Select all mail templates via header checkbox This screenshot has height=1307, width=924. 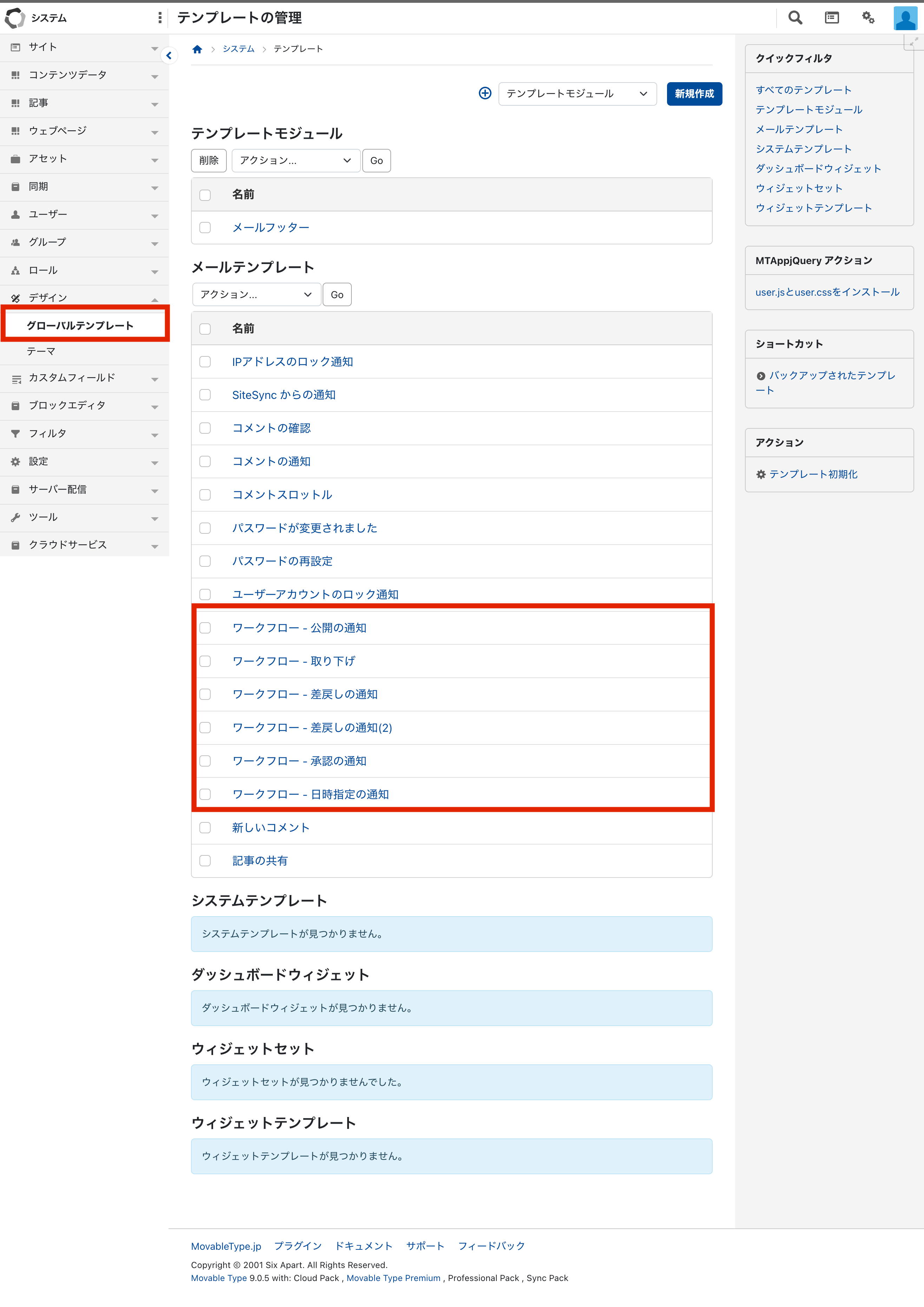click(205, 329)
